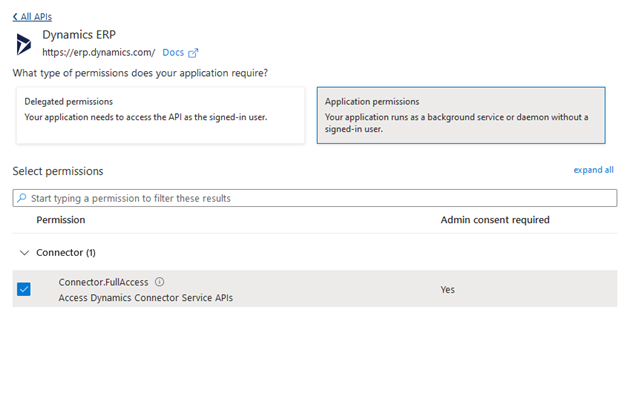The height and width of the screenshot is (416, 624).
Task: Click the 'Yes' admin consent value
Action: (448, 290)
